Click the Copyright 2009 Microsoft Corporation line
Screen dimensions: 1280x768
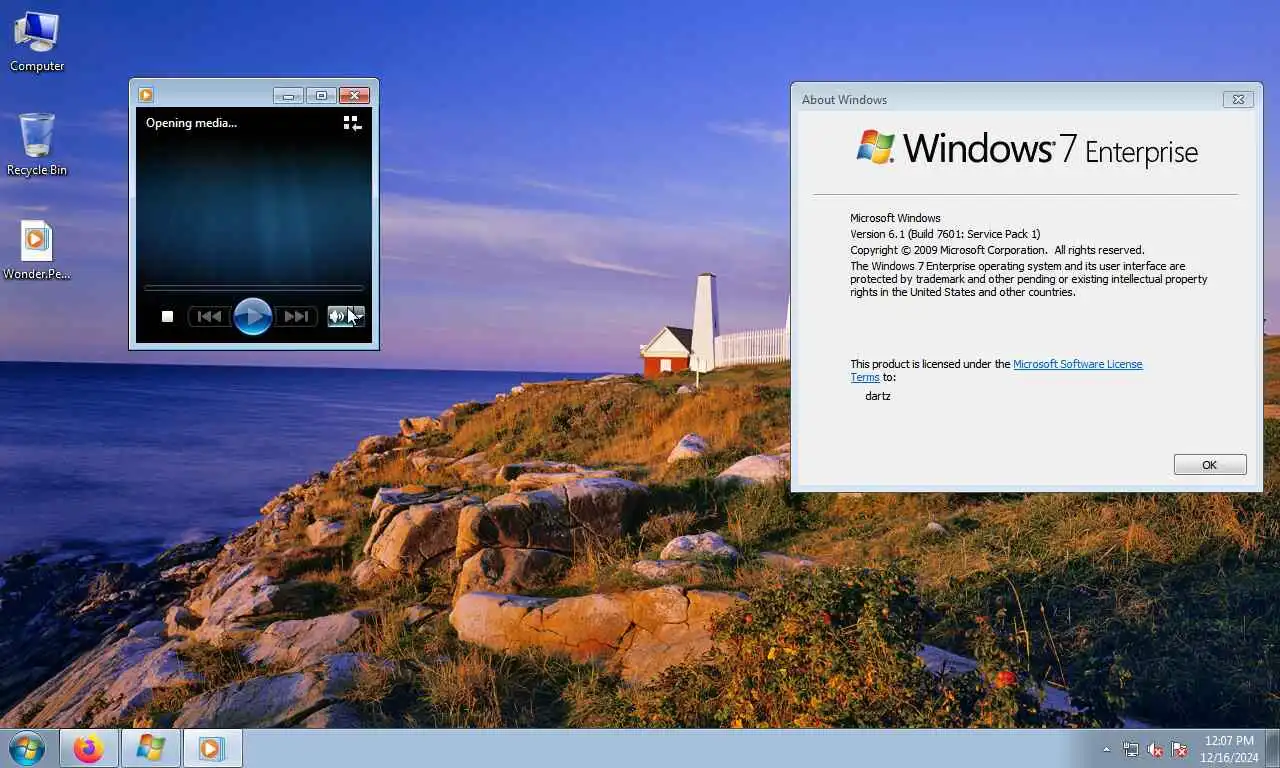997,250
